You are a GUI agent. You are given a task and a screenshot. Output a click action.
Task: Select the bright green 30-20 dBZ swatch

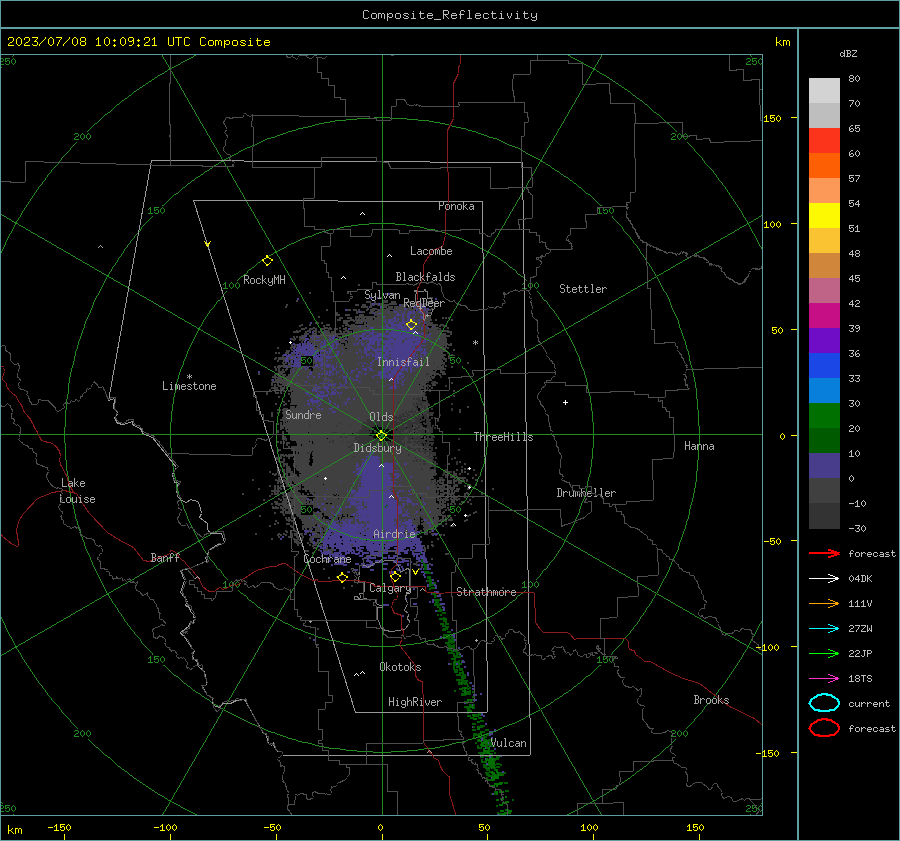point(824,416)
